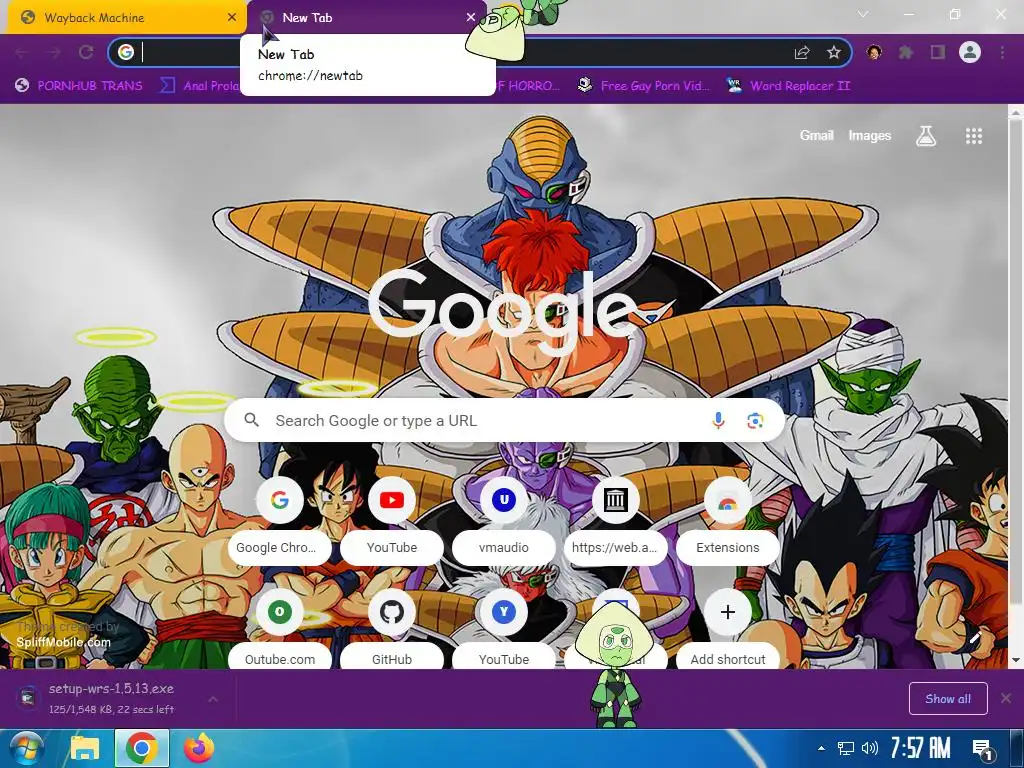This screenshot has width=1024, height=768.
Task: Share this page icon in address bar
Action: tap(802, 52)
